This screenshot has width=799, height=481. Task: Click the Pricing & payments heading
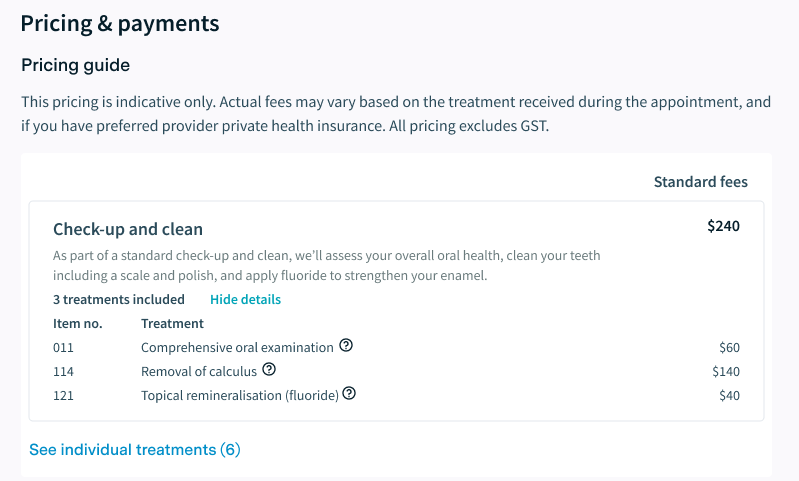pyautogui.click(x=120, y=23)
